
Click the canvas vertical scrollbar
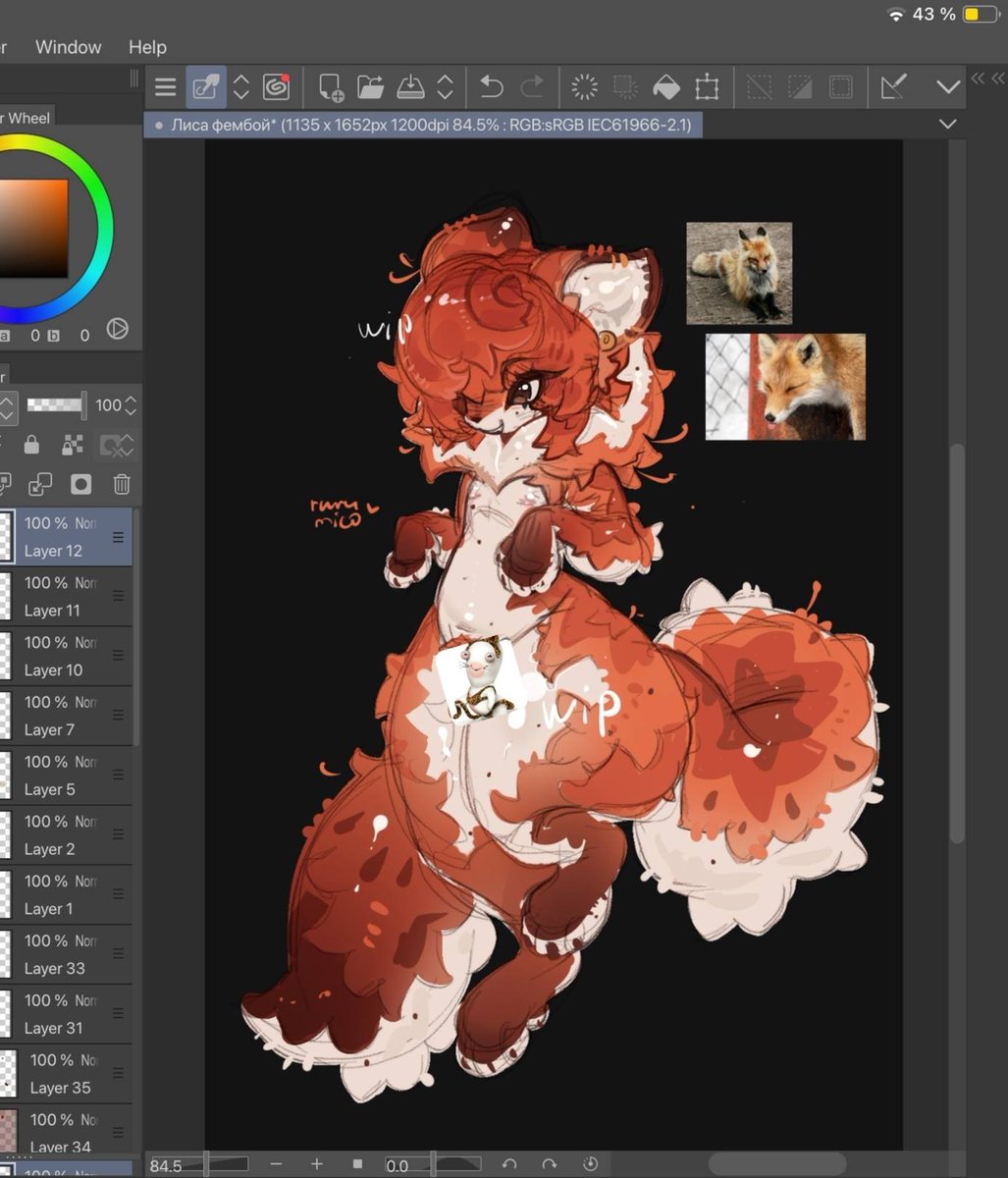point(958,643)
